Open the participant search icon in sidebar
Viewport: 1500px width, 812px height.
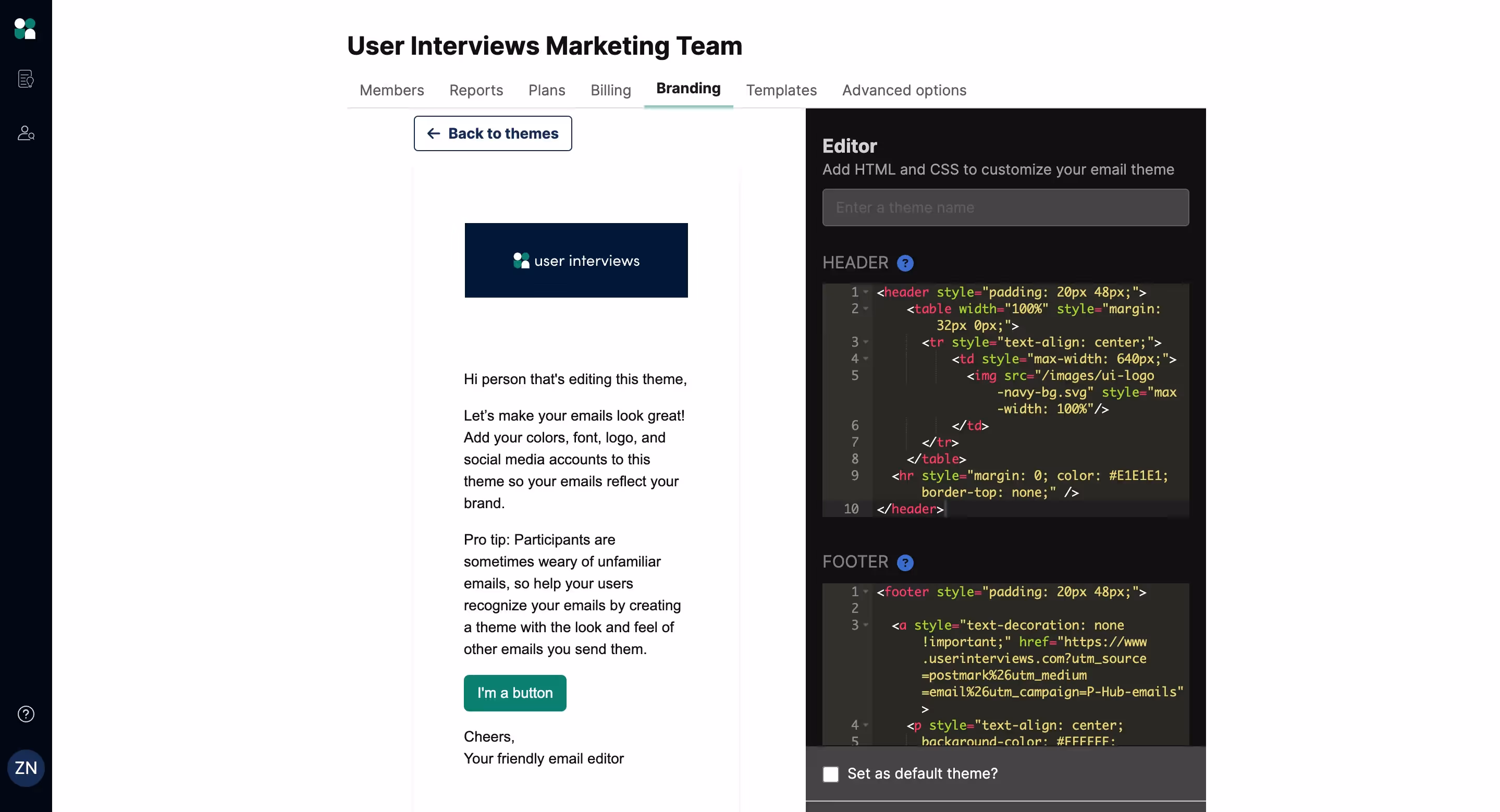click(x=26, y=133)
